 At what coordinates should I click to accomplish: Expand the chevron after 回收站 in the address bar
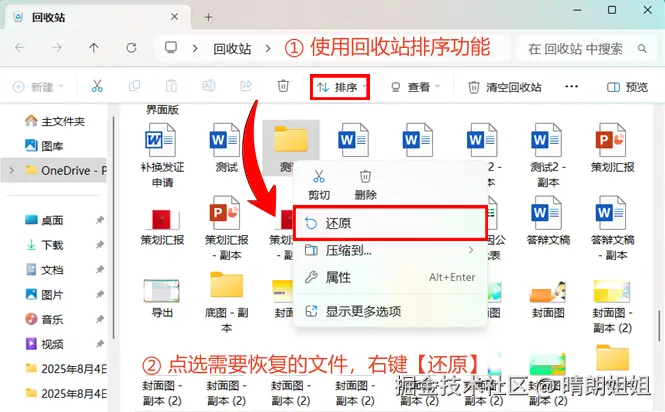pos(268,49)
